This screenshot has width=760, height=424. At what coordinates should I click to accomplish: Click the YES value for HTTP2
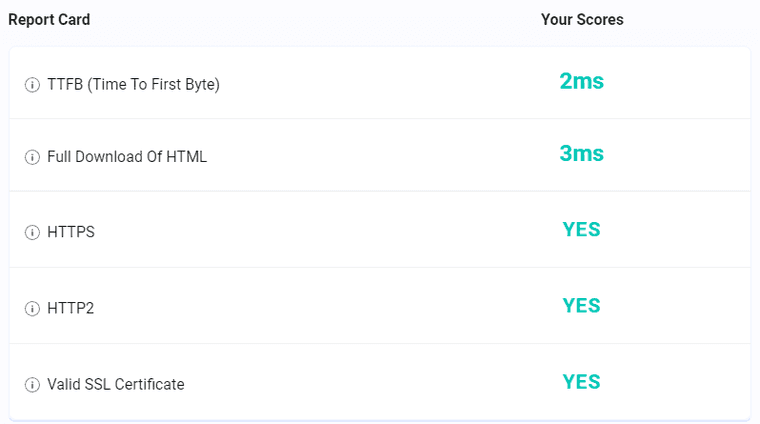[581, 306]
